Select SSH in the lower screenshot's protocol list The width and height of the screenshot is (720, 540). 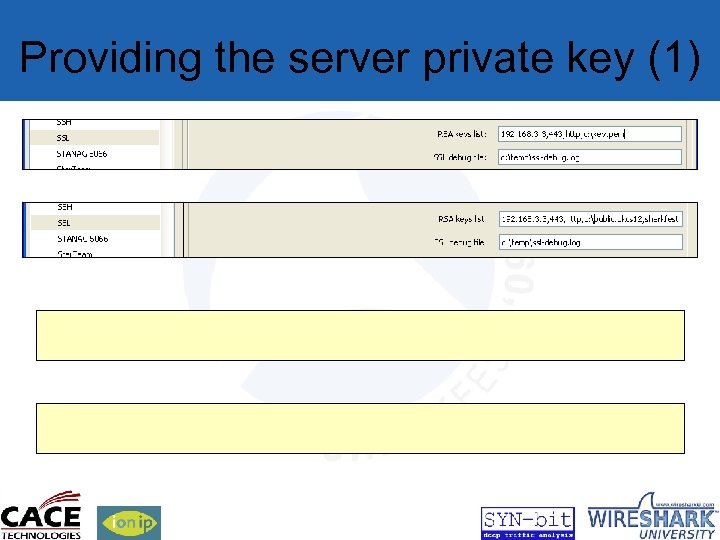[x=65, y=207]
